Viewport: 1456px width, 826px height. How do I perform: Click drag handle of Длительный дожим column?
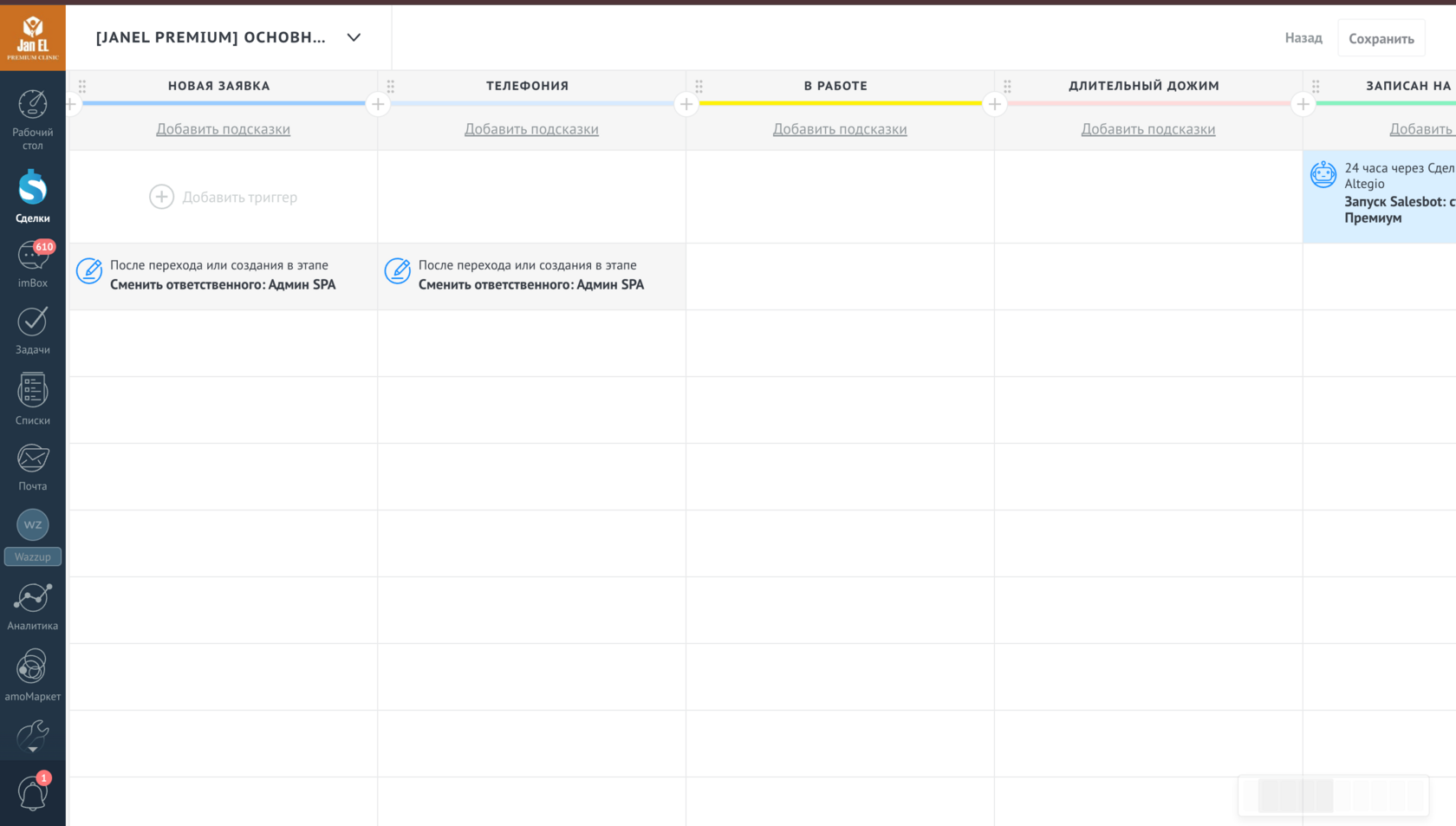click(1007, 86)
